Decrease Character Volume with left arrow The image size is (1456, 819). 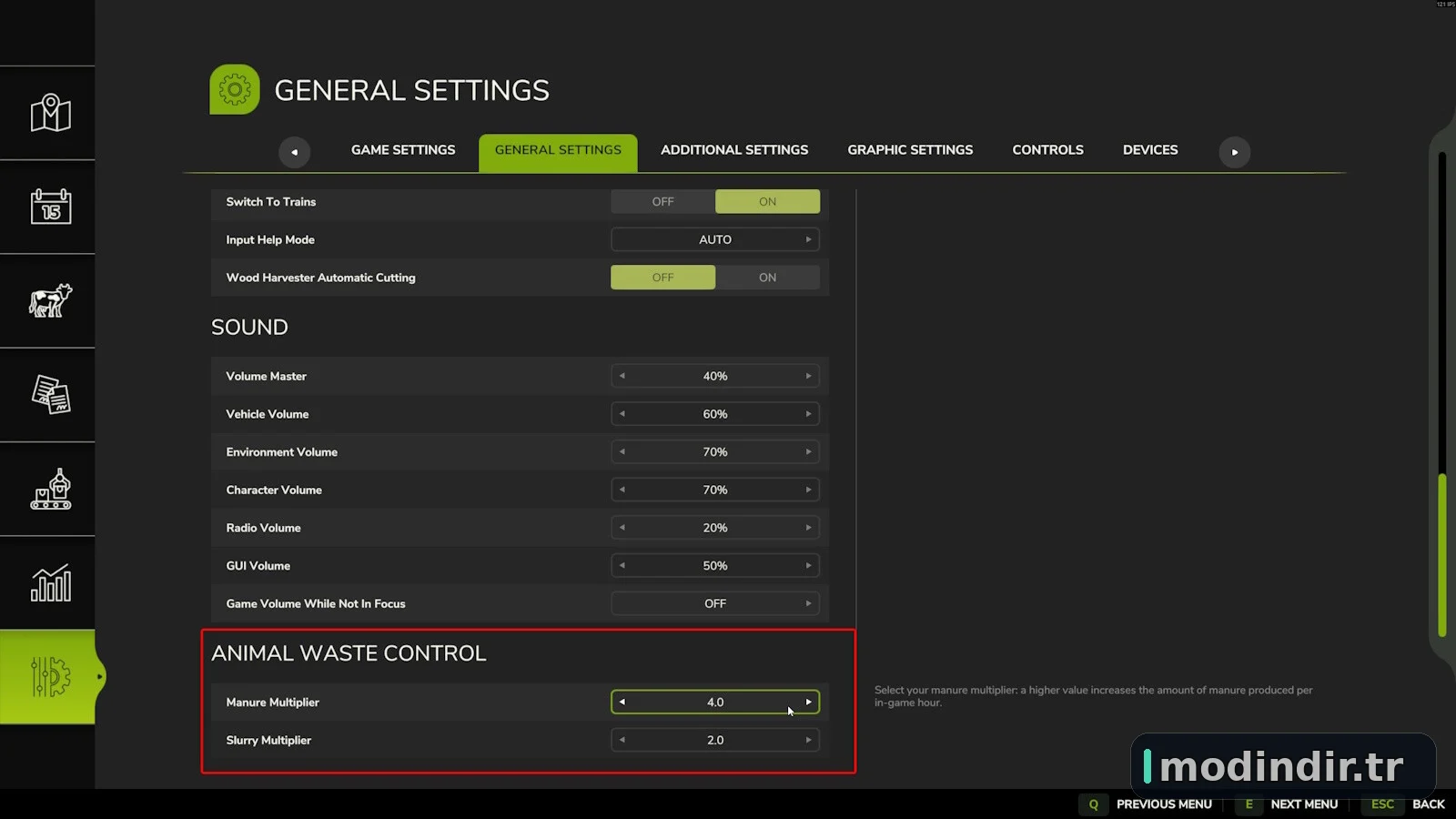[622, 490]
